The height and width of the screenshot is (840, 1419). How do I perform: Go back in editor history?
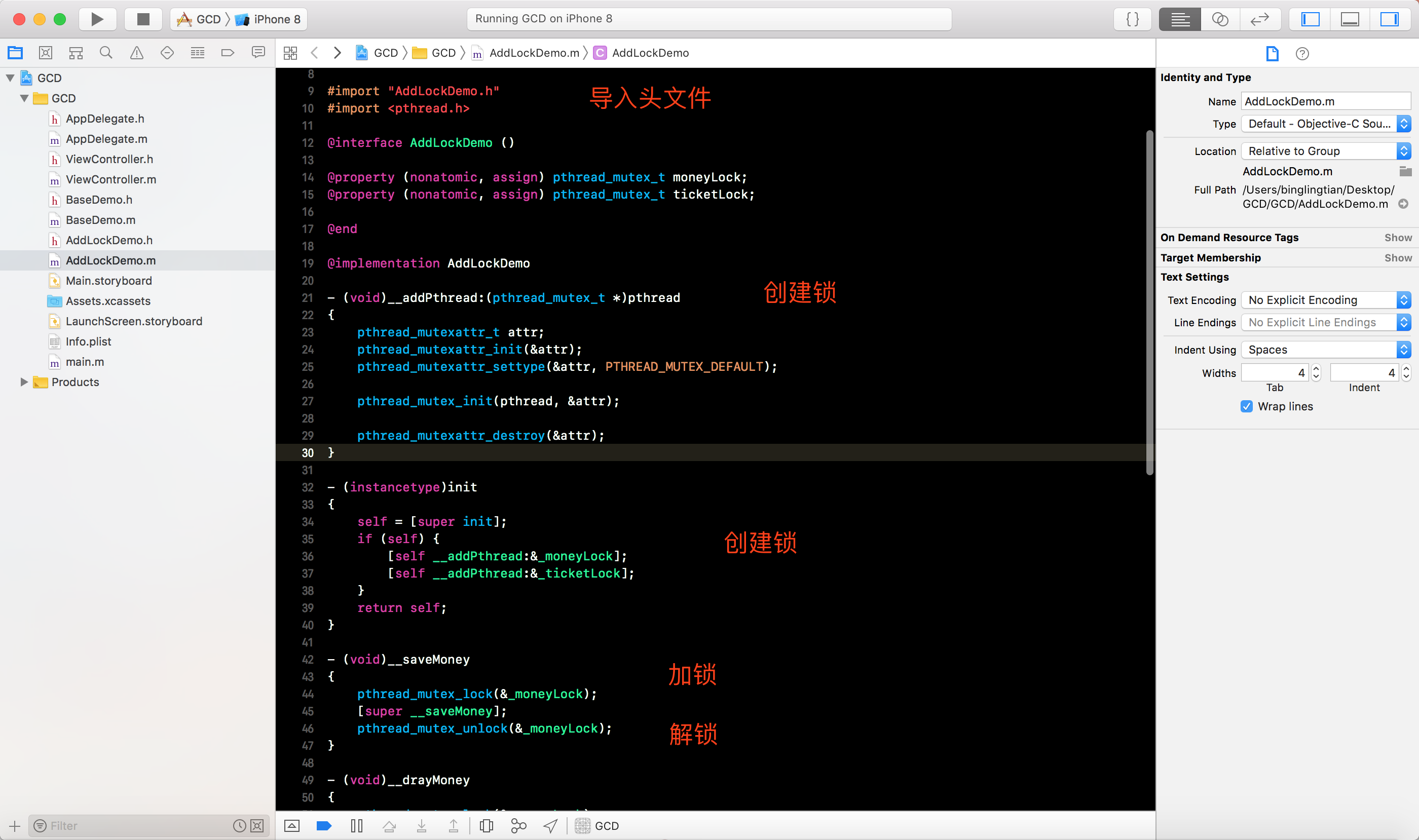(315, 53)
